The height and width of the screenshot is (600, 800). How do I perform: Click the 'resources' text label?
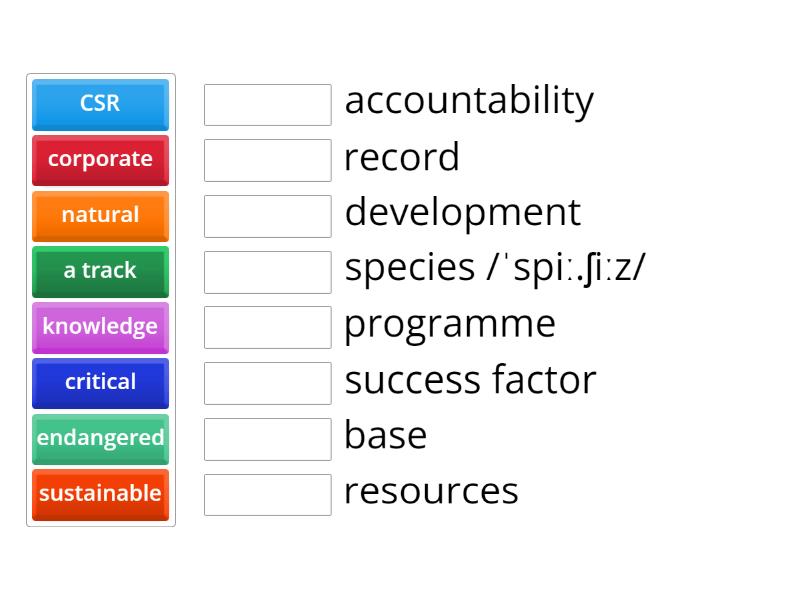coord(431,491)
